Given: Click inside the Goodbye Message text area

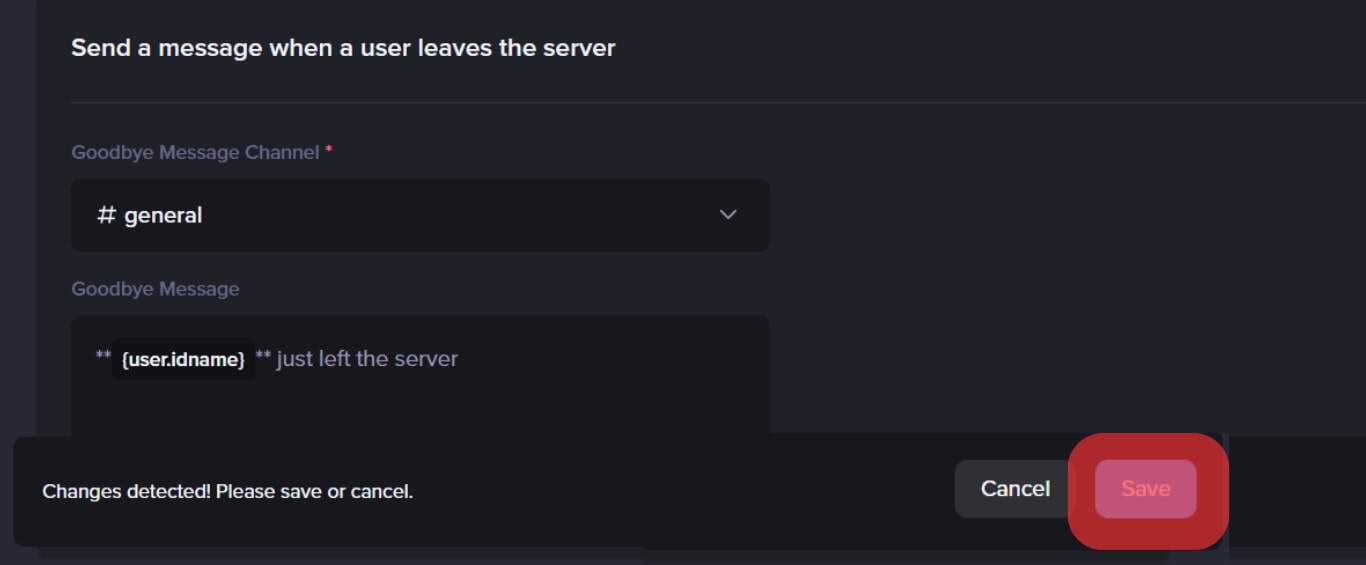Looking at the screenshot, I should (421, 376).
